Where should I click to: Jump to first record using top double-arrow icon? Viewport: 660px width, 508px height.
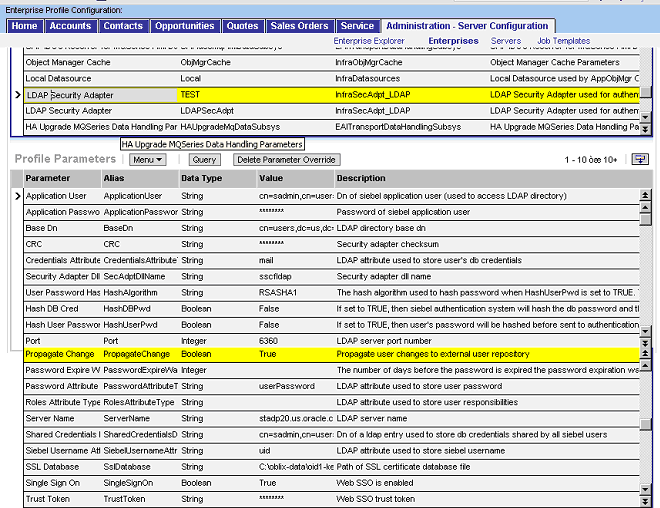645,194
